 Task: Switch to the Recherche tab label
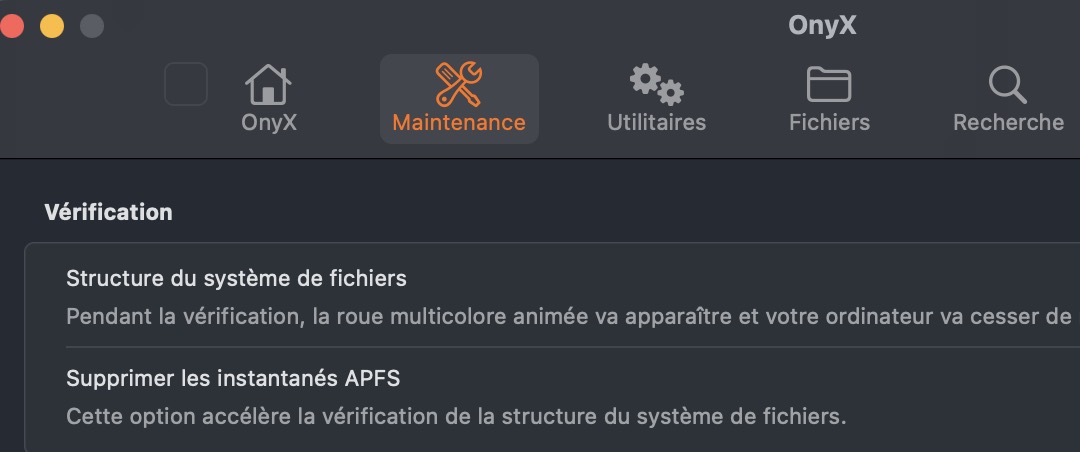pyautogui.click(x=1008, y=122)
